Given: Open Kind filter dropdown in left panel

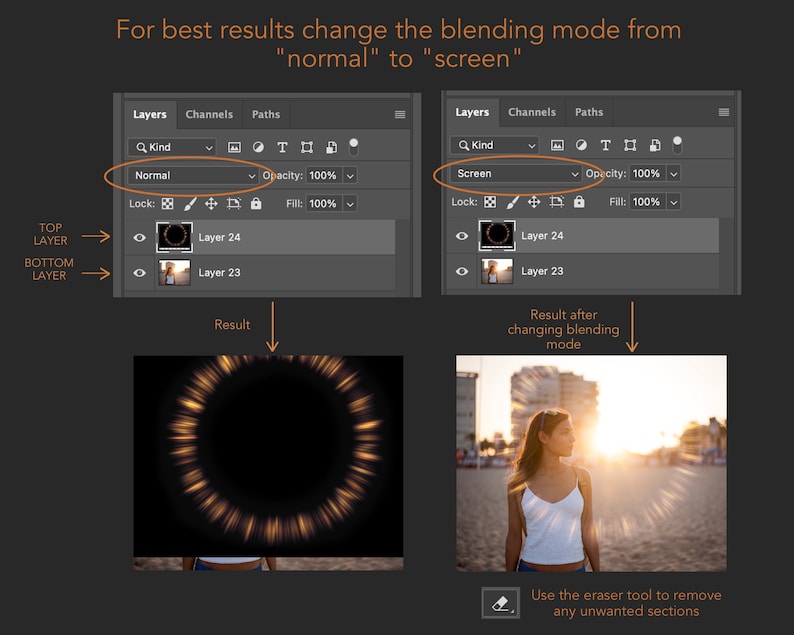Looking at the screenshot, I should (x=172, y=147).
